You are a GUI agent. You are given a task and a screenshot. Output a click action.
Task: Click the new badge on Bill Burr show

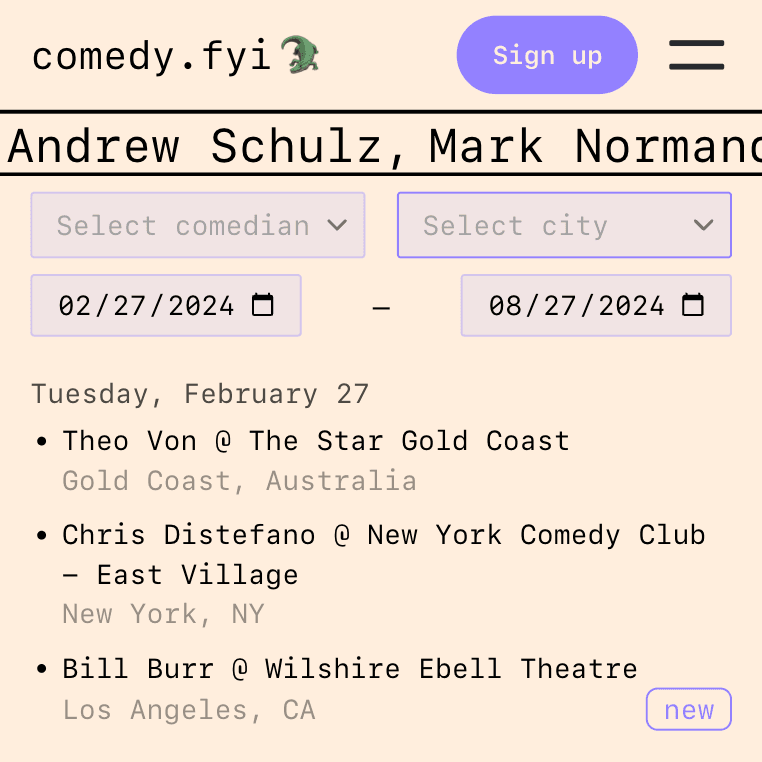point(689,709)
